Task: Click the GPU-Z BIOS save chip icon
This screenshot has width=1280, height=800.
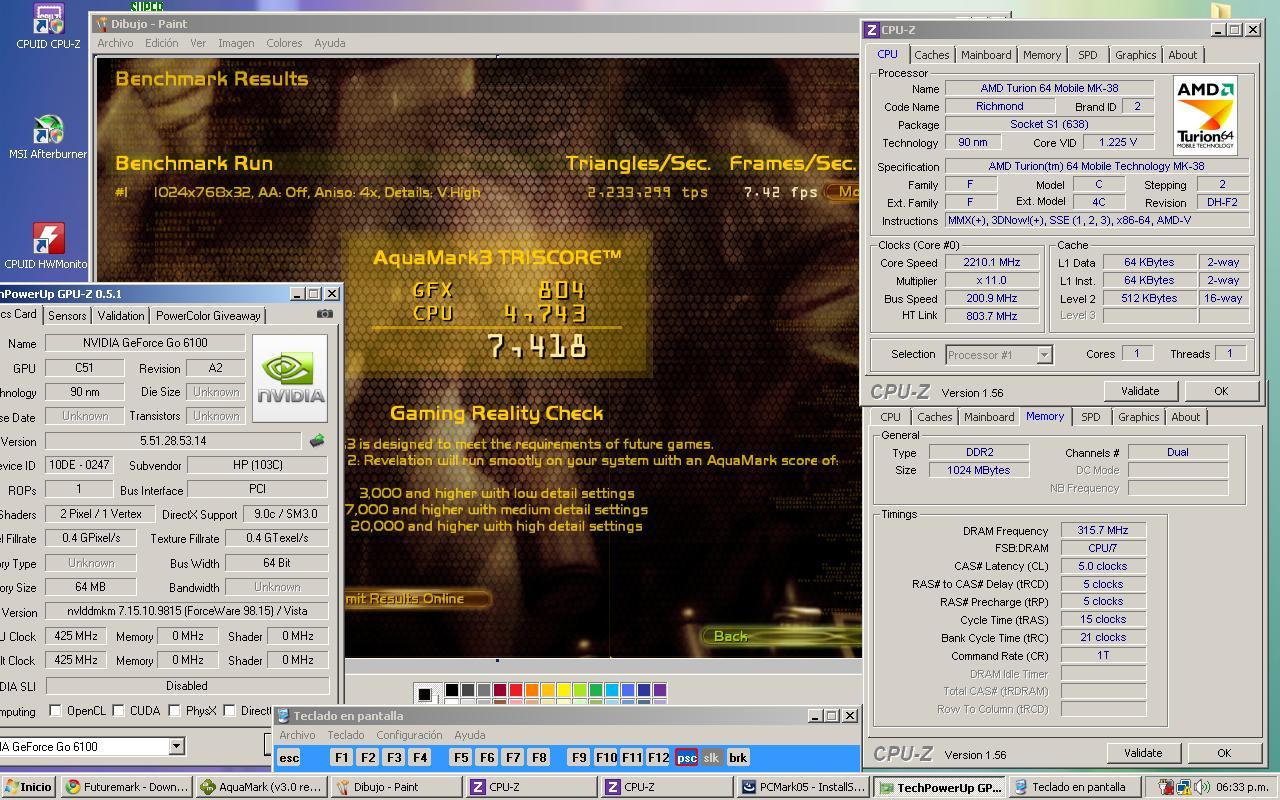Action: pyautogui.click(x=317, y=441)
